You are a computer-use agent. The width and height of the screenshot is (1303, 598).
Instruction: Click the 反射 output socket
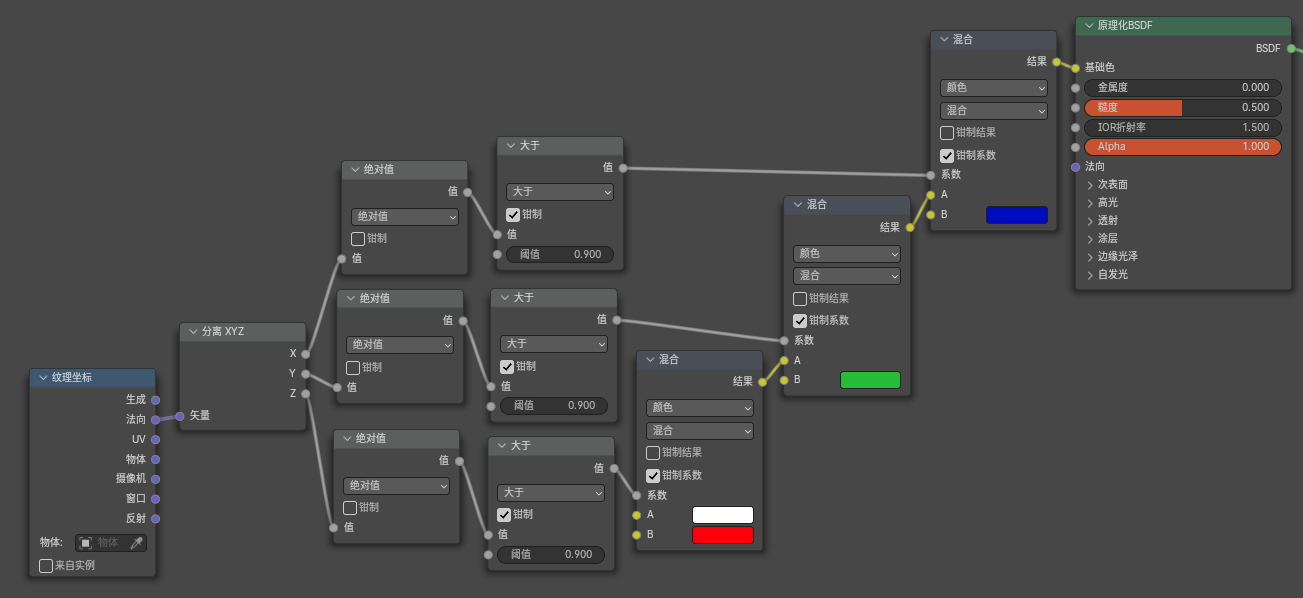click(x=155, y=518)
